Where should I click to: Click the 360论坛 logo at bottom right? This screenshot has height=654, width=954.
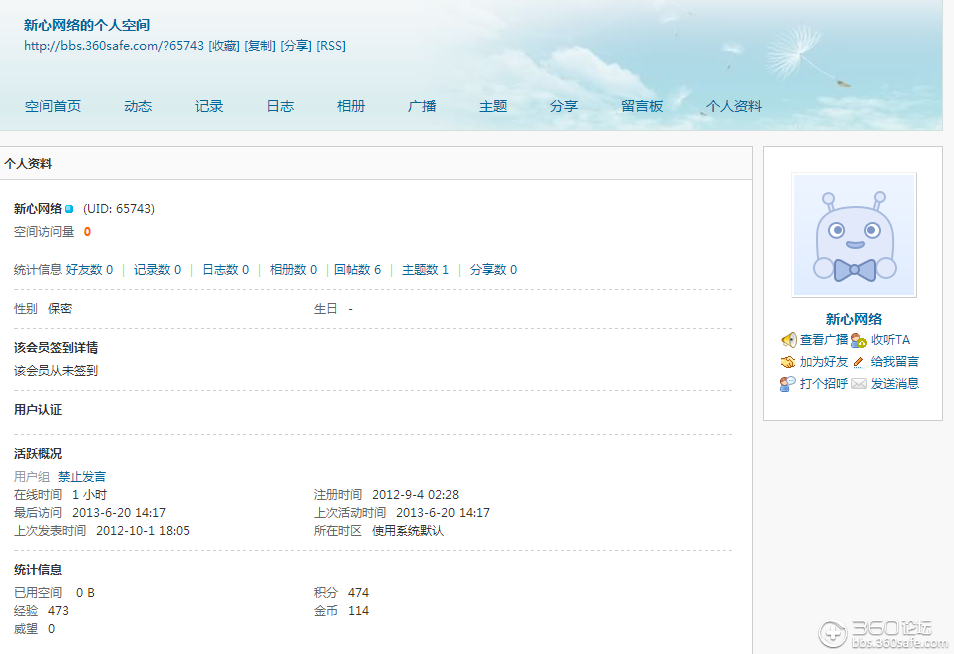point(880,633)
